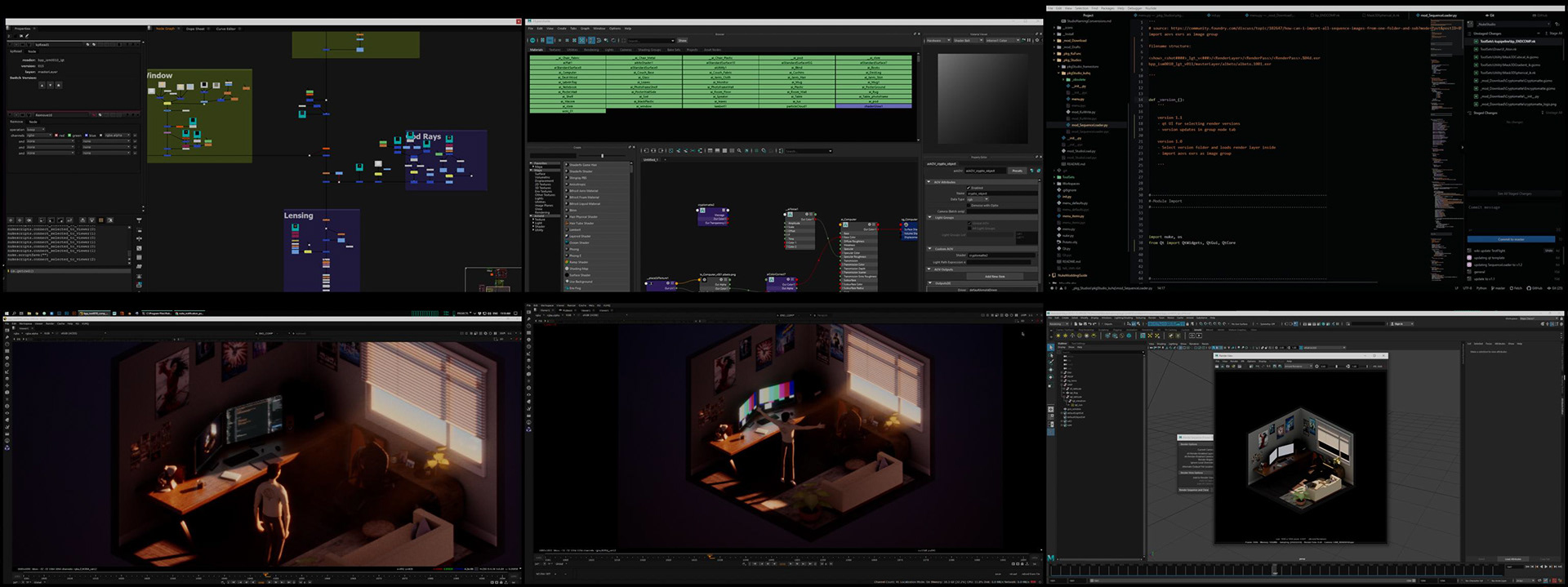Click the Hypershade graph search magnifier icon
1568x587 pixels.
pyautogui.click(x=739, y=151)
